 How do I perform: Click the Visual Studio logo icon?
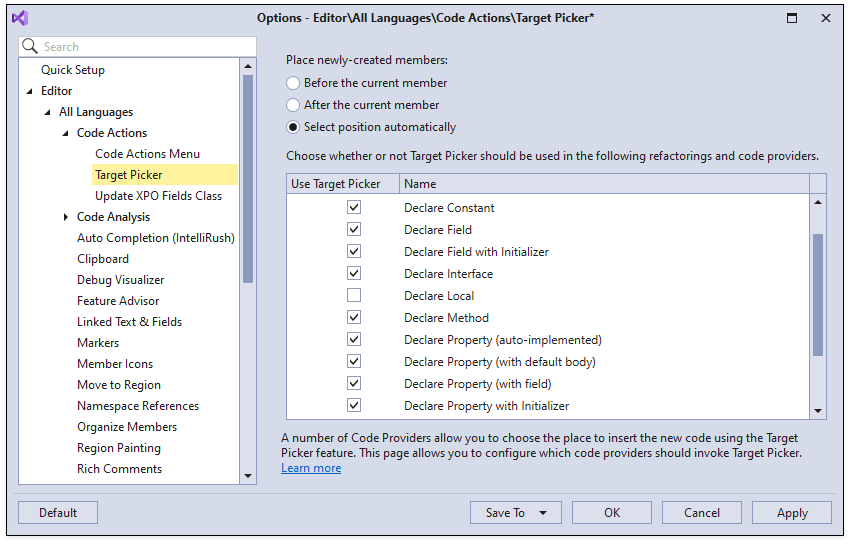tap(20, 18)
